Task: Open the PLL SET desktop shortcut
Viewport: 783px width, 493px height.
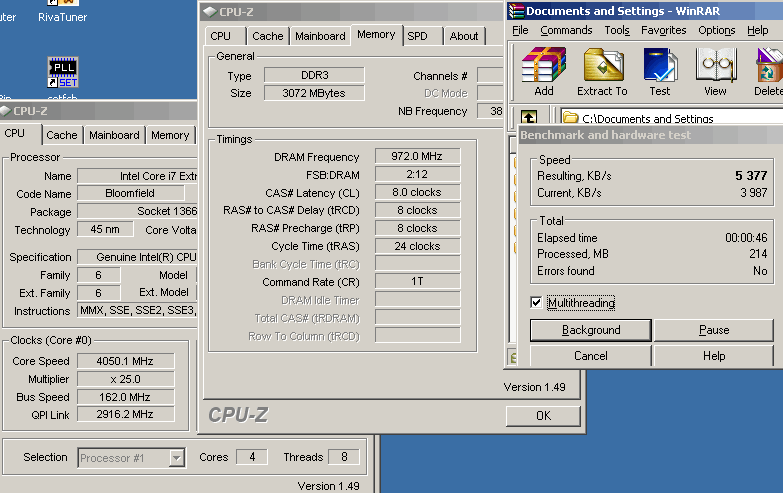Action: tap(63, 72)
